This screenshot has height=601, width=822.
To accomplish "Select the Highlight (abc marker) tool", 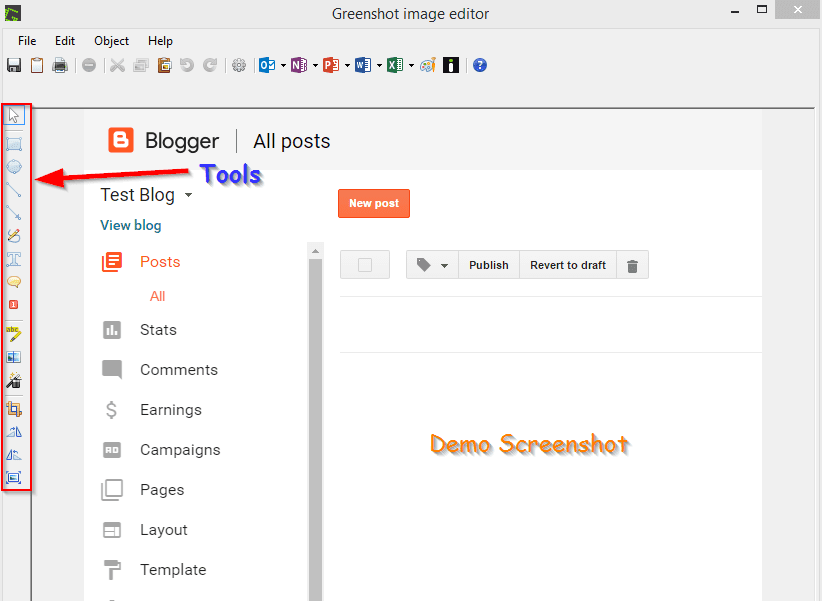I will [x=14, y=334].
